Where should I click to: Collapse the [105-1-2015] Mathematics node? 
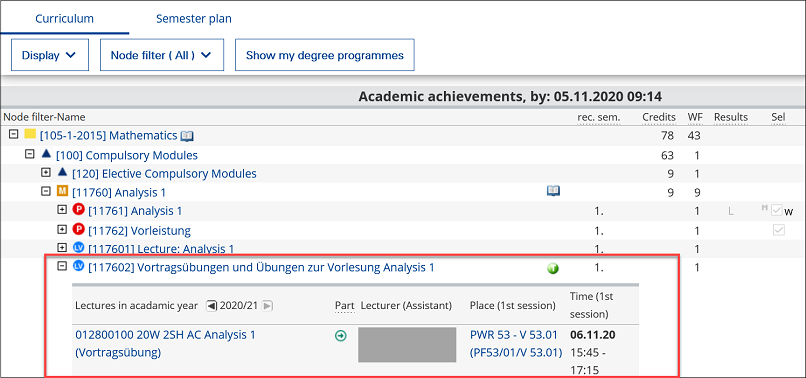(14, 135)
